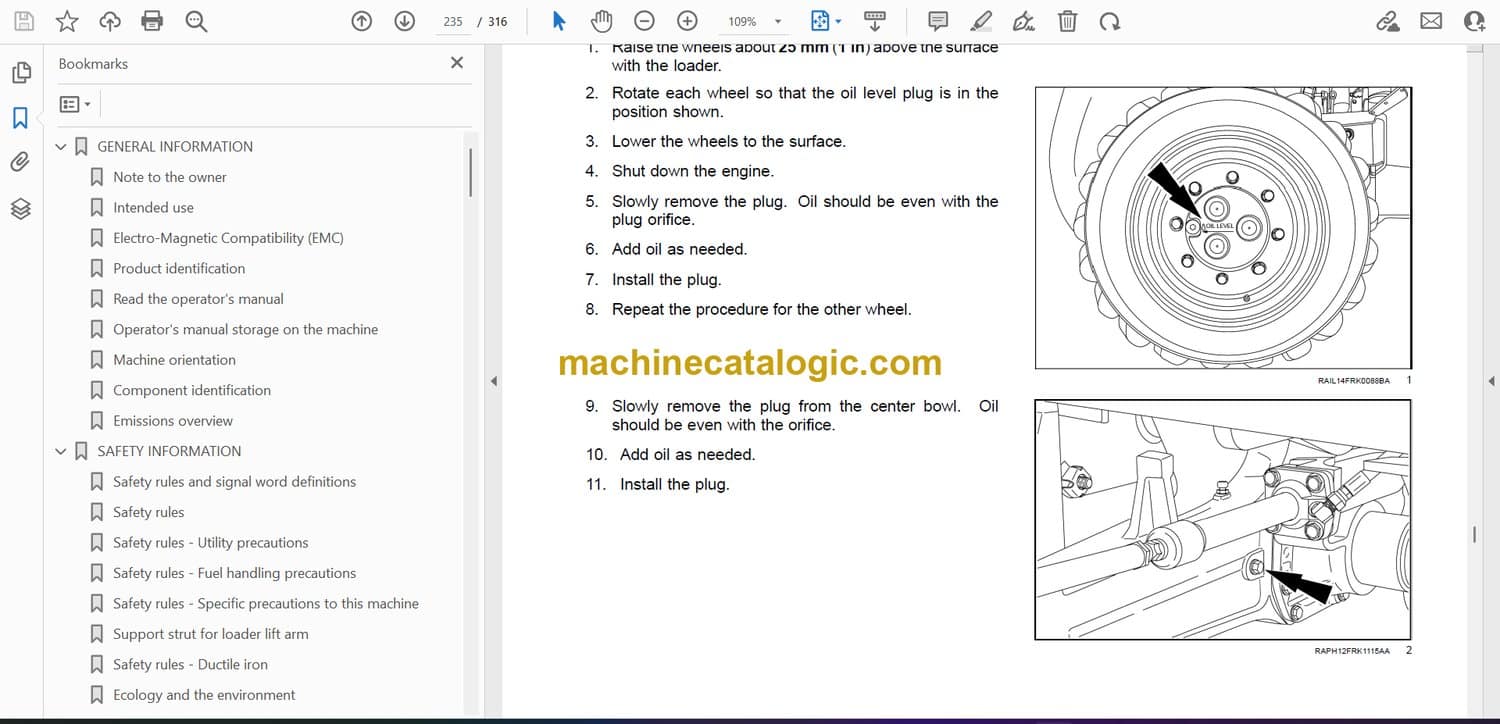1500x724 pixels.
Task: Activate the hand pan tool
Action: [x=601, y=21]
